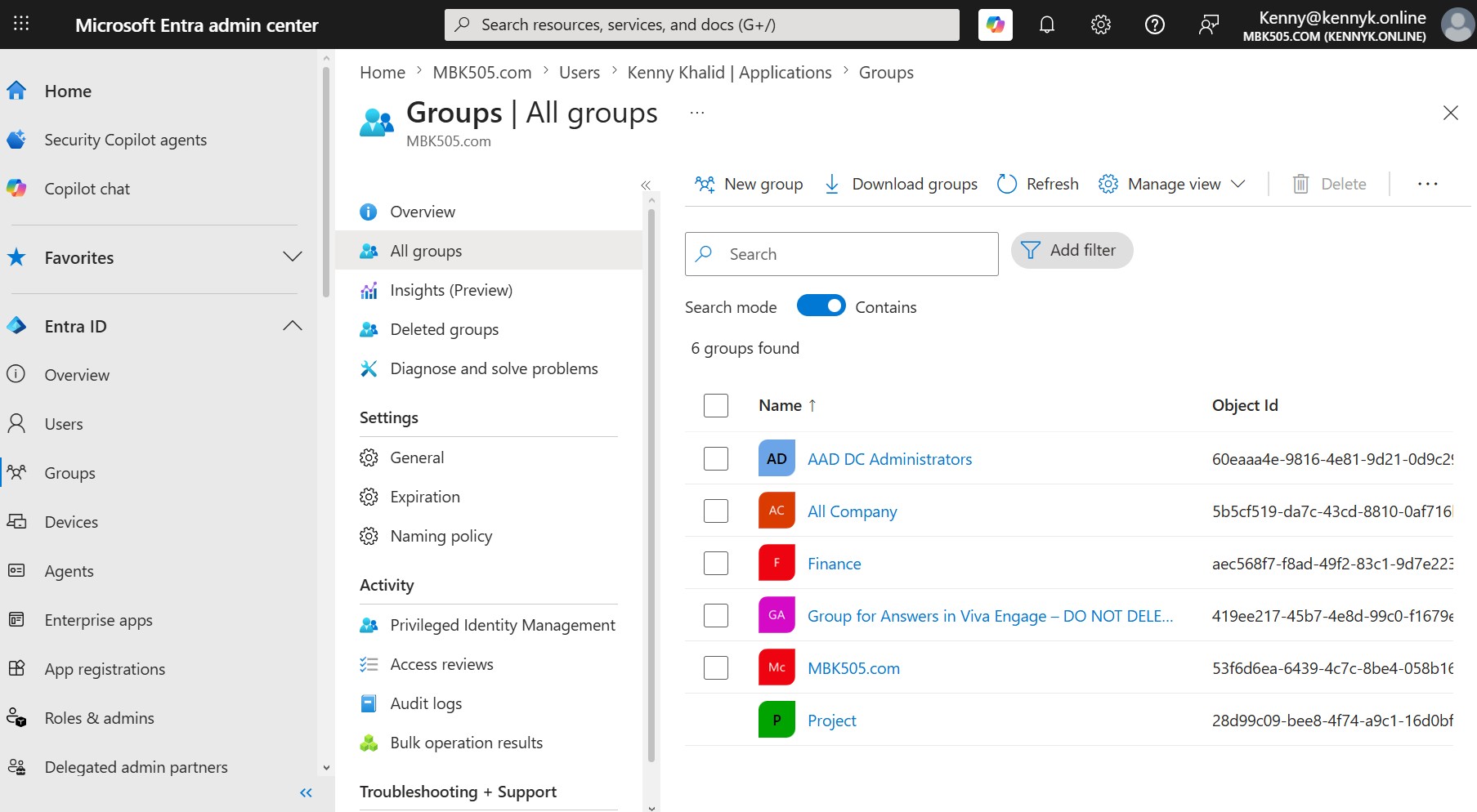Open more options beside Groups title
The image size is (1477, 812).
click(696, 113)
